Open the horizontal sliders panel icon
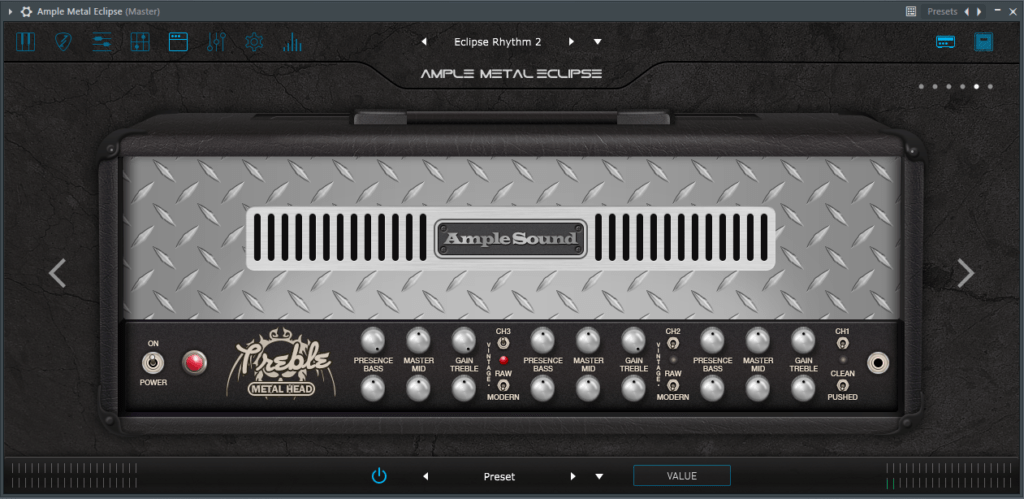The image size is (1024, 499). [101, 42]
